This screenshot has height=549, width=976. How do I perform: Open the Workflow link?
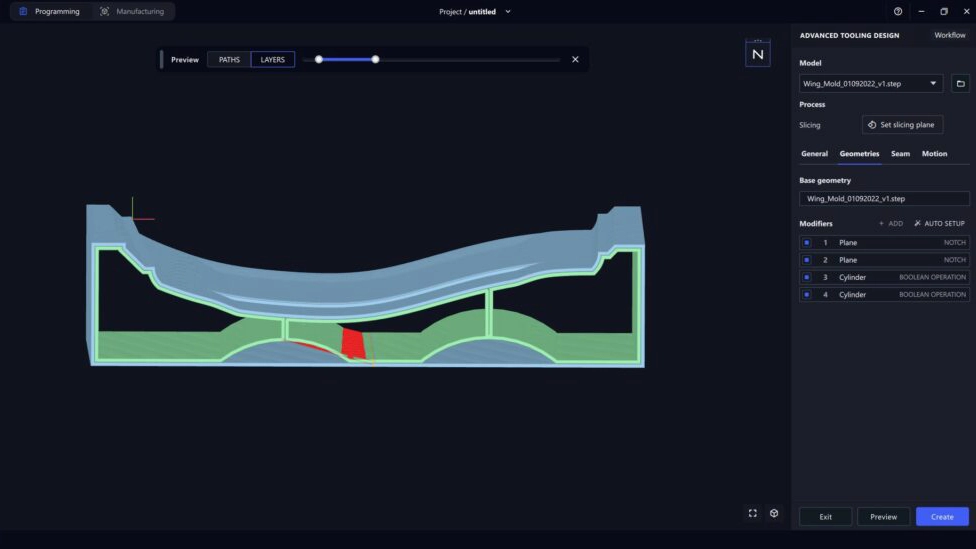pos(949,35)
